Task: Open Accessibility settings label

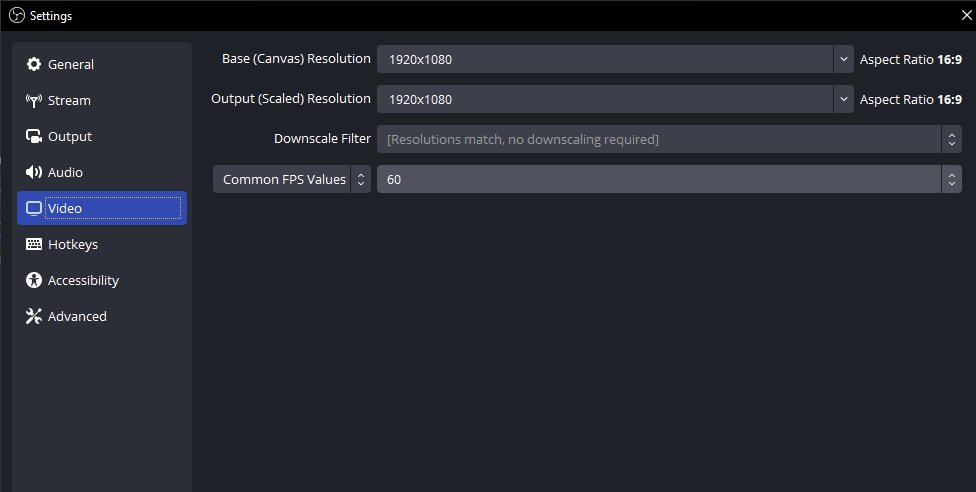Action: [83, 281]
